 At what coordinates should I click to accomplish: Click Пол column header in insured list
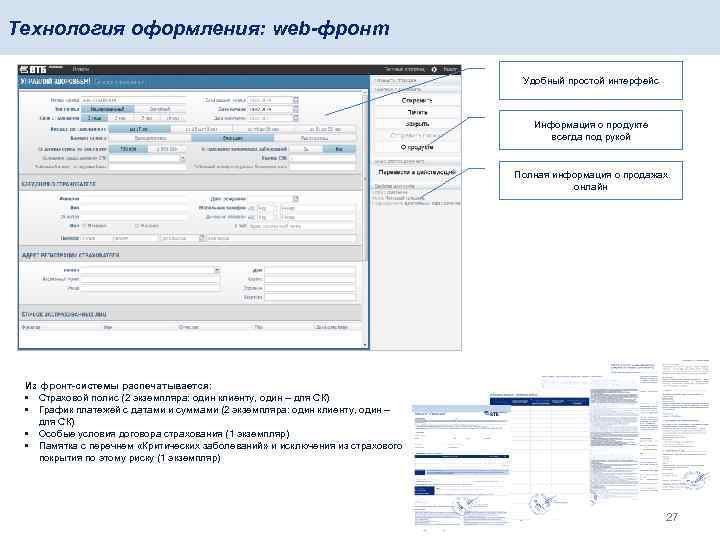[259, 327]
